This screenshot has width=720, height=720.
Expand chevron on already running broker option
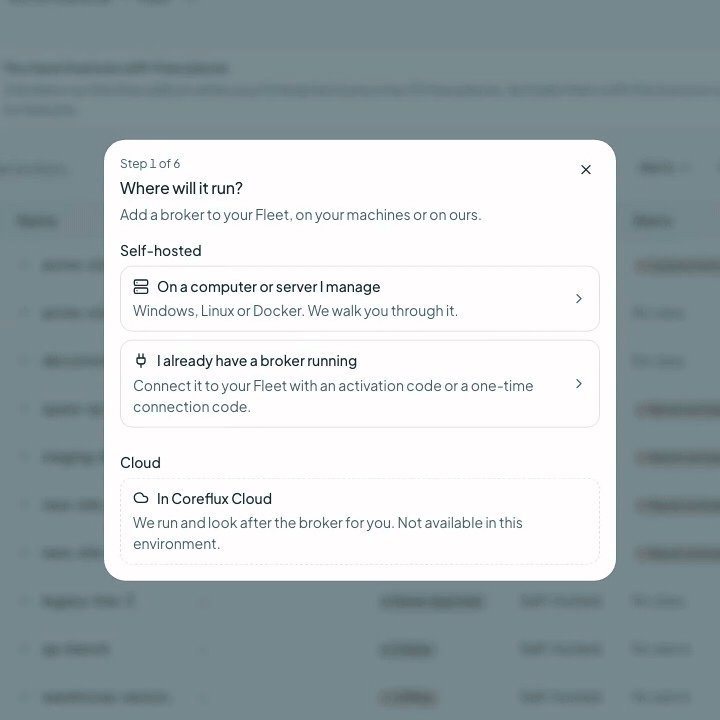(x=579, y=383)
